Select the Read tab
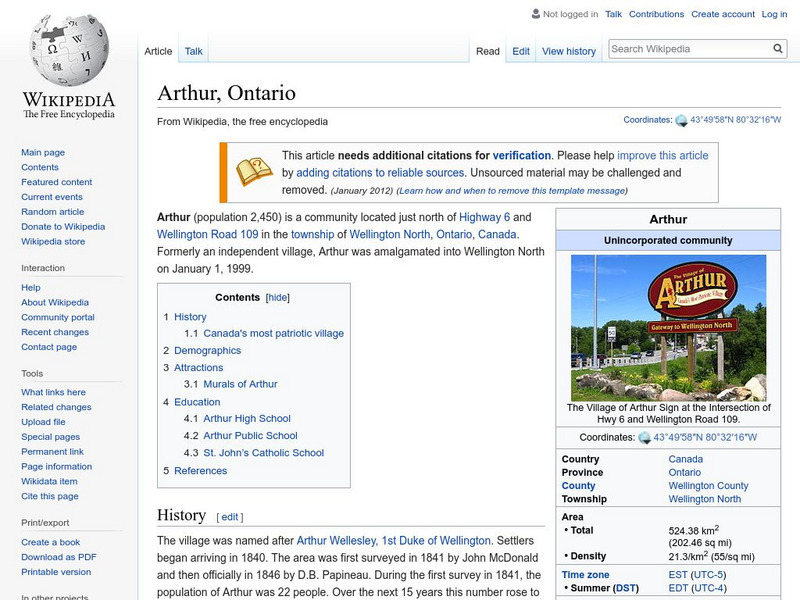The height and width of the screenshot is (600, 800). tap(487, 50)
